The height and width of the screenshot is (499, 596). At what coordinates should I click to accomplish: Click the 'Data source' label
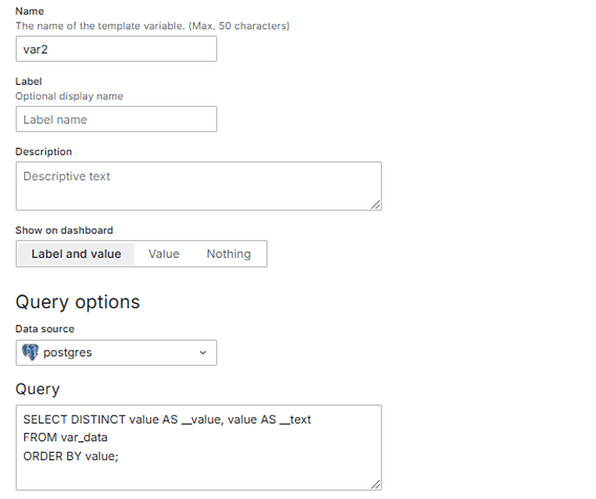45,329
